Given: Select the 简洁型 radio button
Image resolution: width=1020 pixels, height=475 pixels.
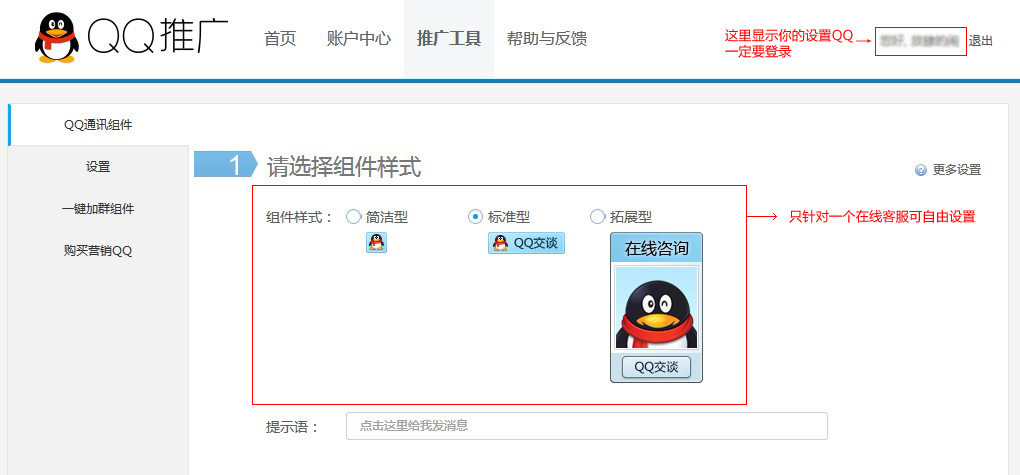Looking at the screenshot, I should pyautogui.click(x=353, y=217).
